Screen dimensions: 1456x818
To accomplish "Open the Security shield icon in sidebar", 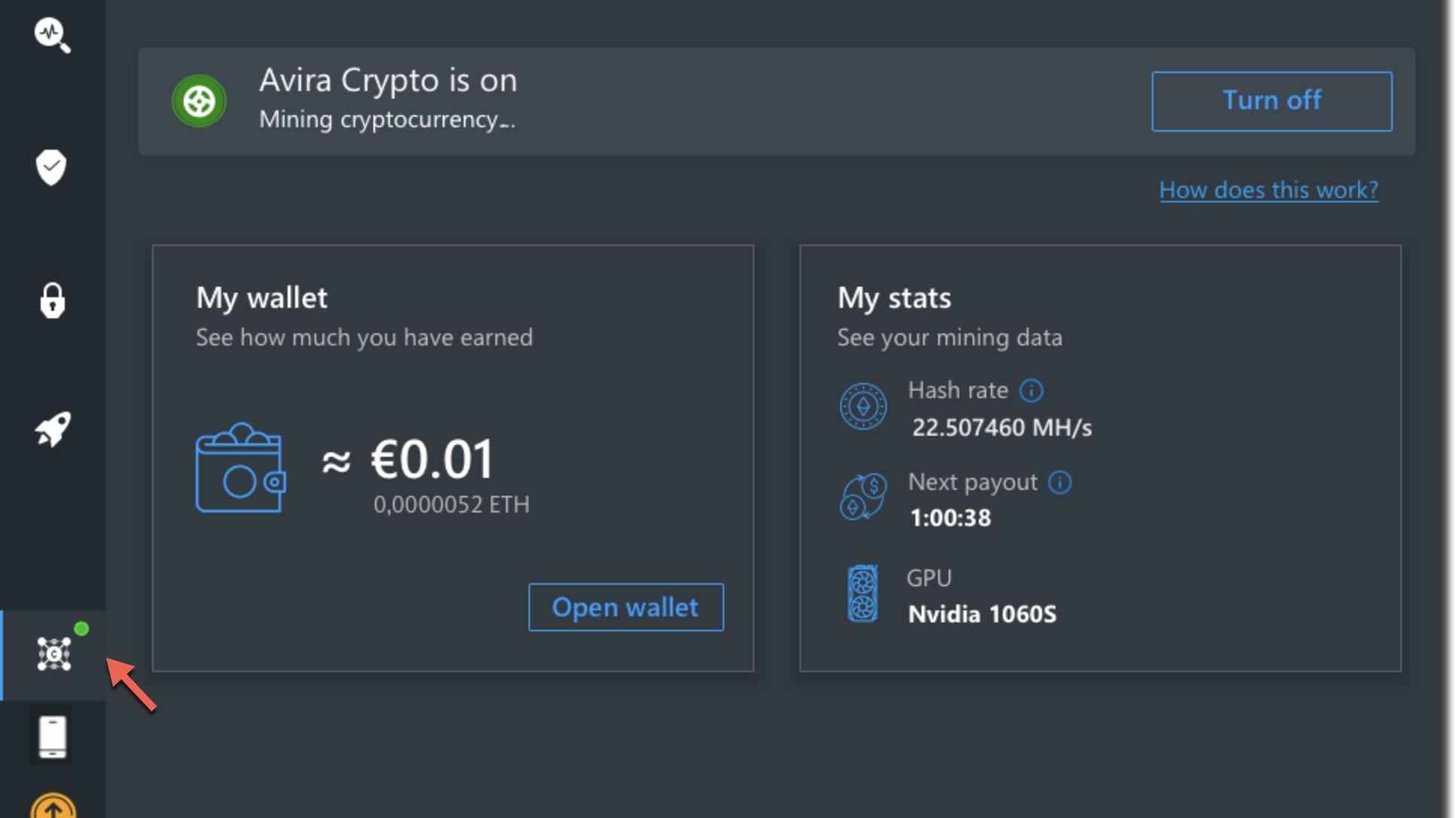I will click(x=51, y=167).
